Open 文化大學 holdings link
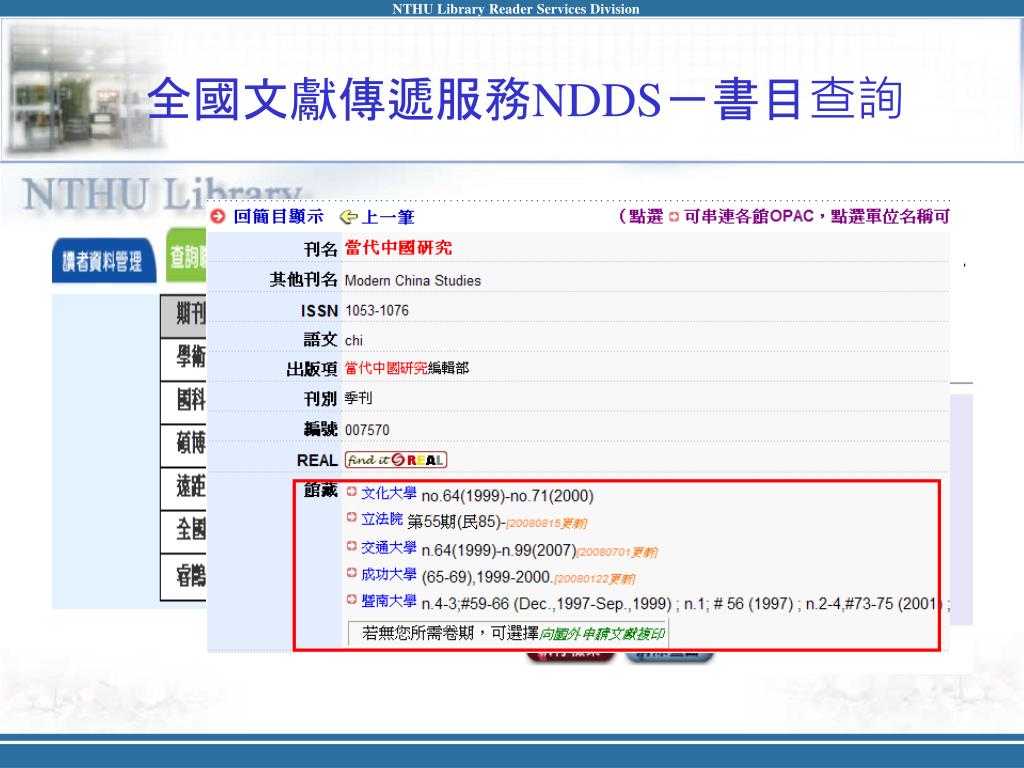 (389, 494)
